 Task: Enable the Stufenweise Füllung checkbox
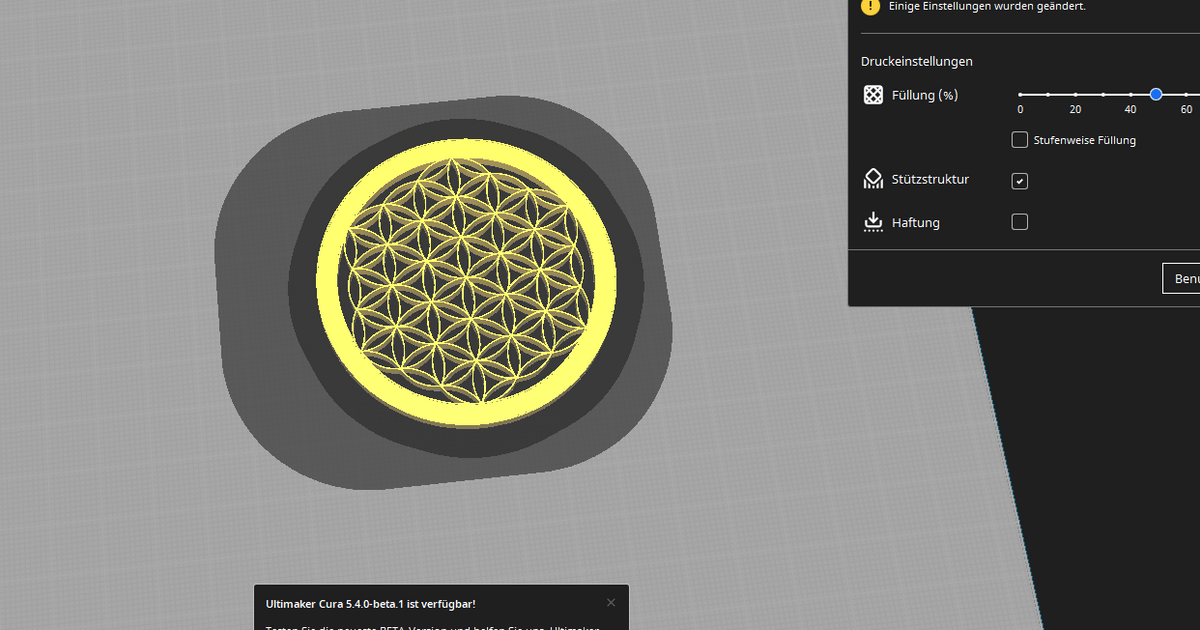1019,140
